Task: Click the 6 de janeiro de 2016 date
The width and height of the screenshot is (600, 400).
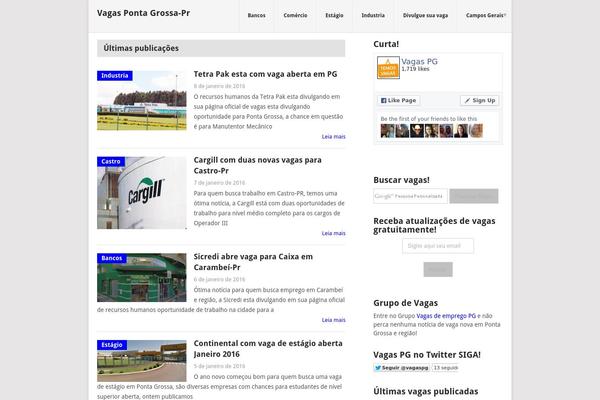Action: coord(219,279)
